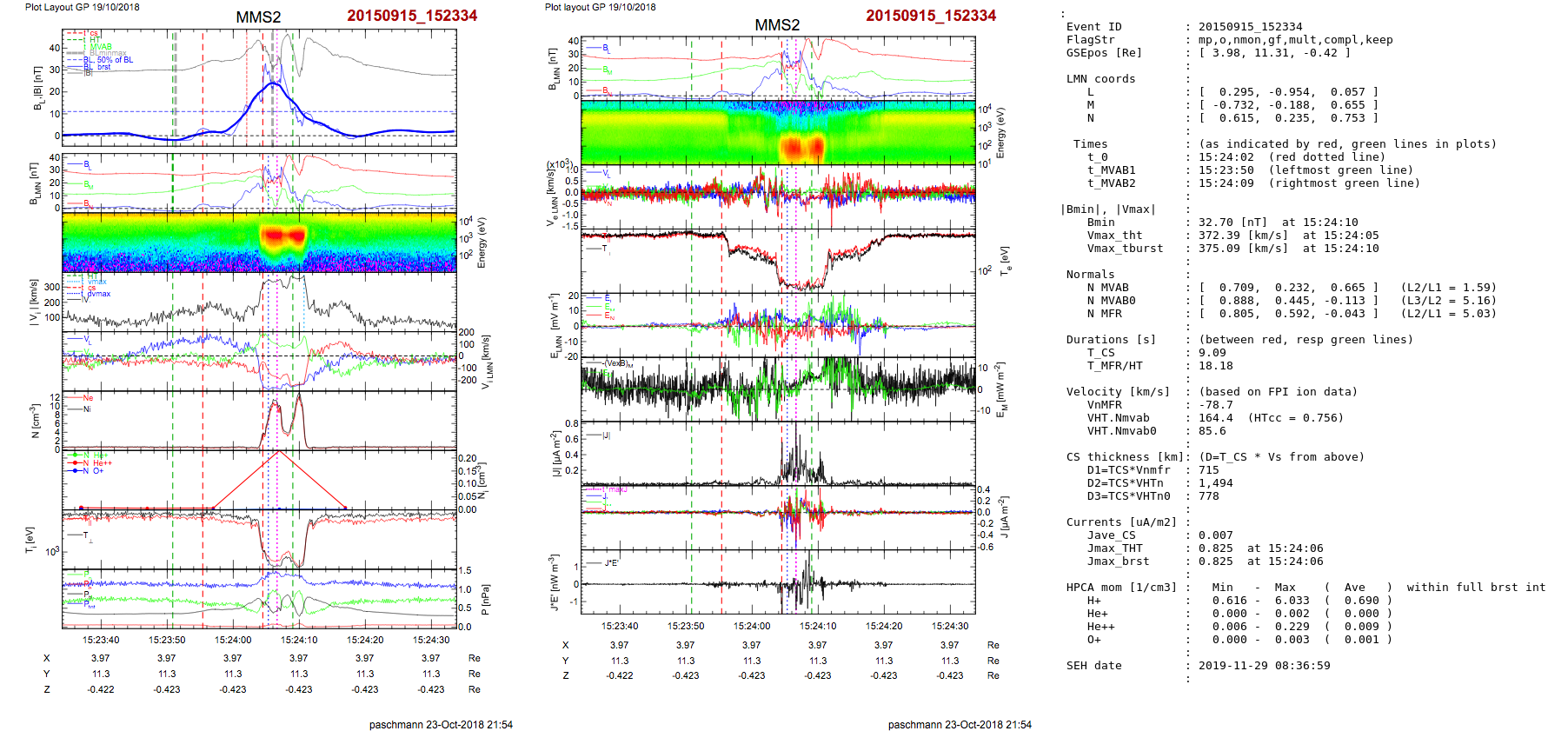The image size is (1568, 731).
Task: Select the red 20150915_152334 heading over the right plot
Action: 931,16
